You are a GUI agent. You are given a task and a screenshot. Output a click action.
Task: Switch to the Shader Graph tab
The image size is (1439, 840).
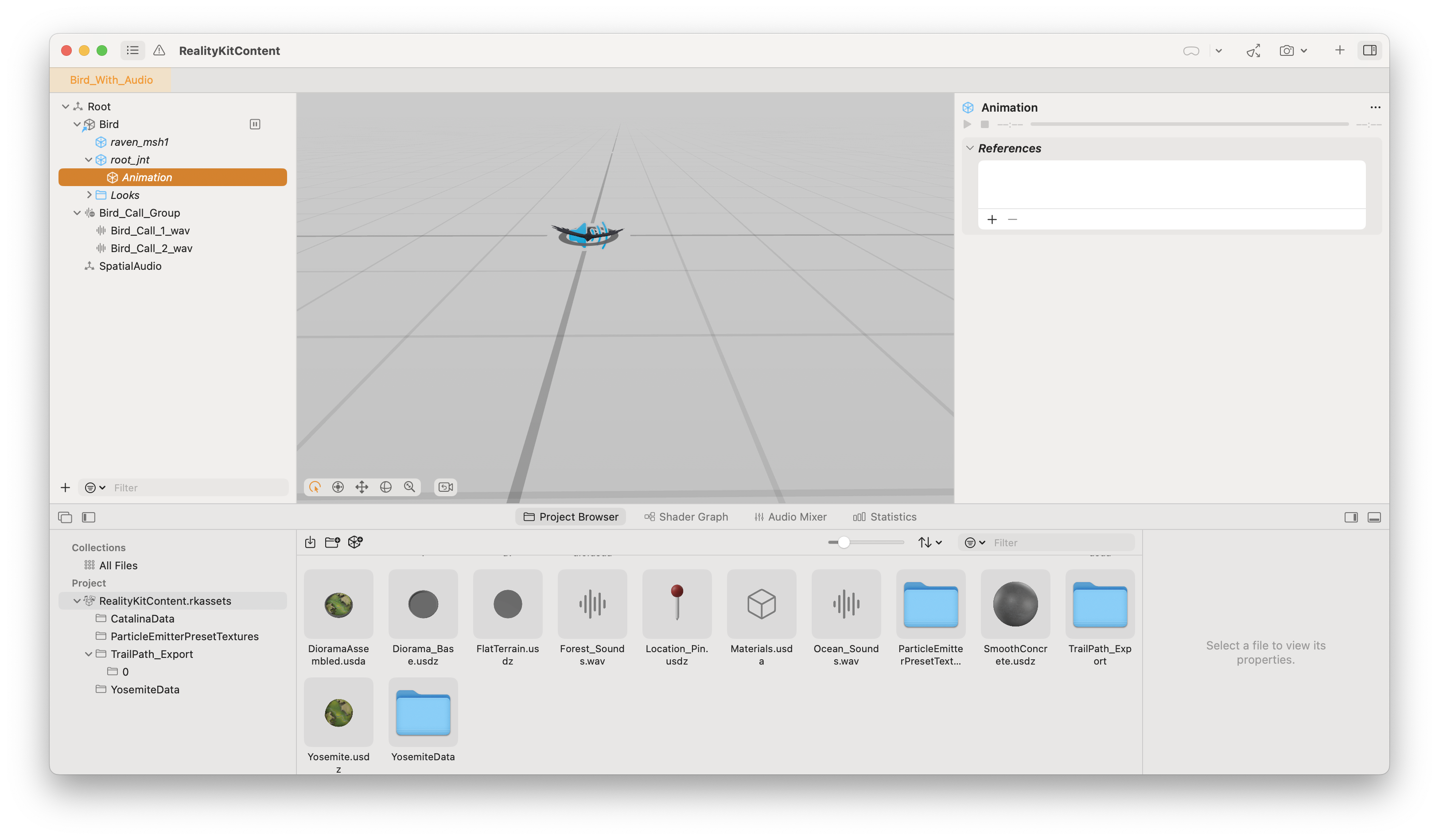pyautogui.click(x=686, y=517)
